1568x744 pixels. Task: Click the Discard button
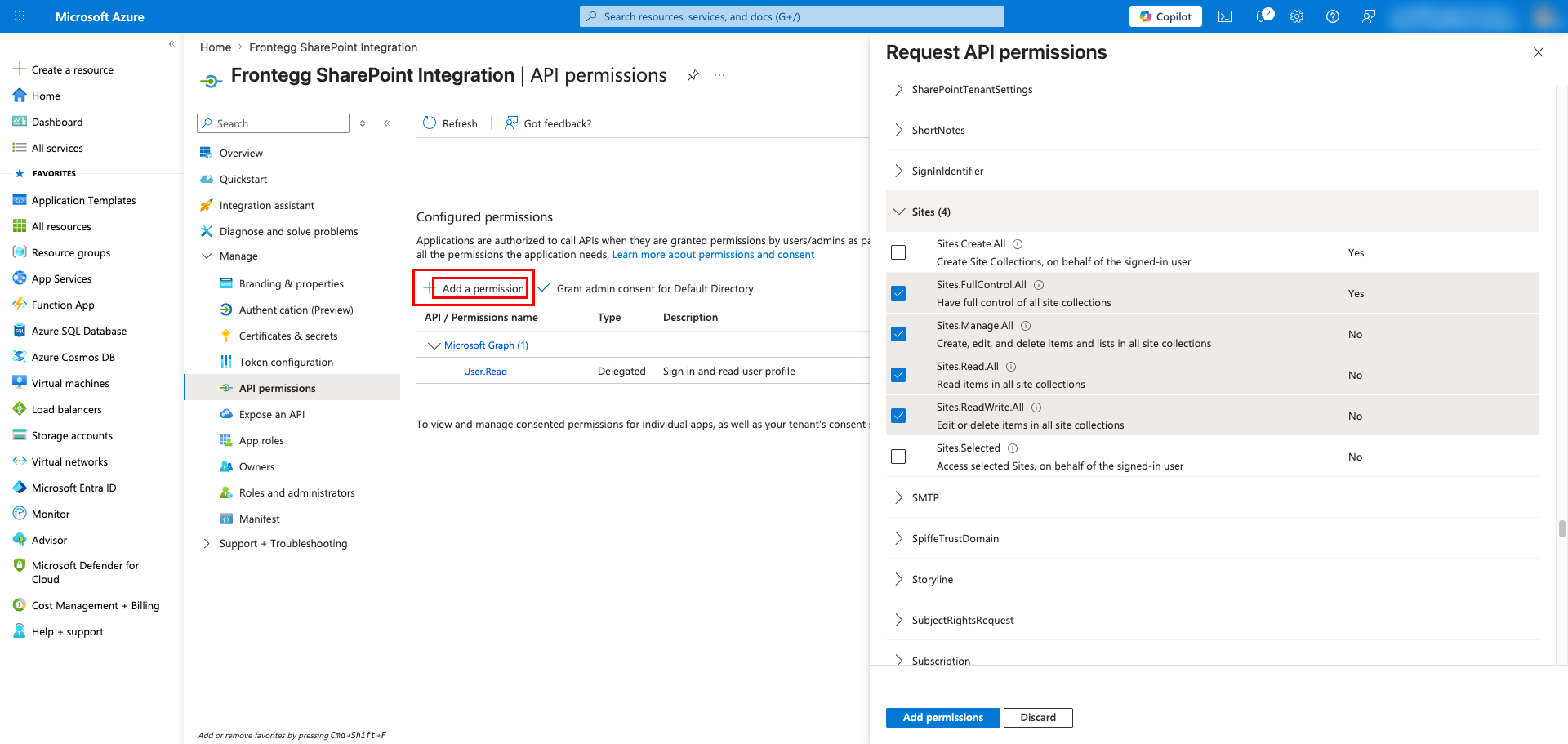(1038, 717)
